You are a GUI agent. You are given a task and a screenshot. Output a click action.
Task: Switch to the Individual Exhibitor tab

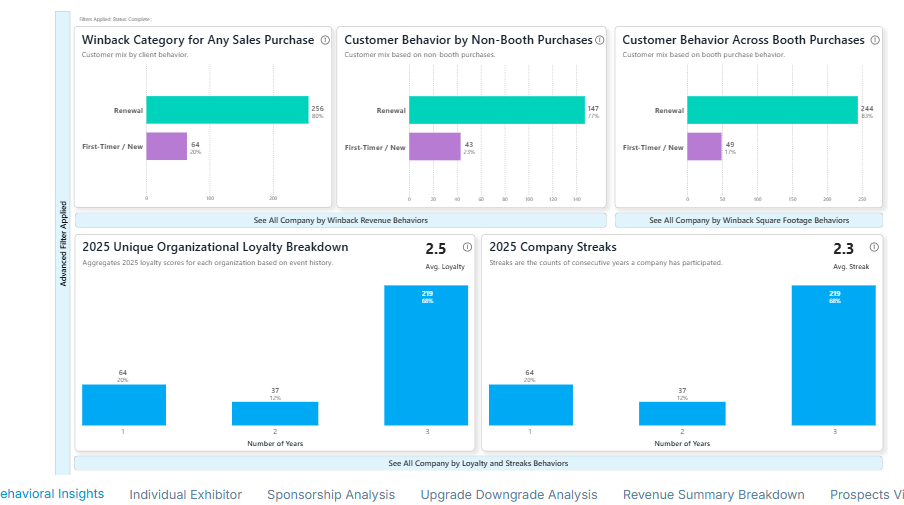185,495
